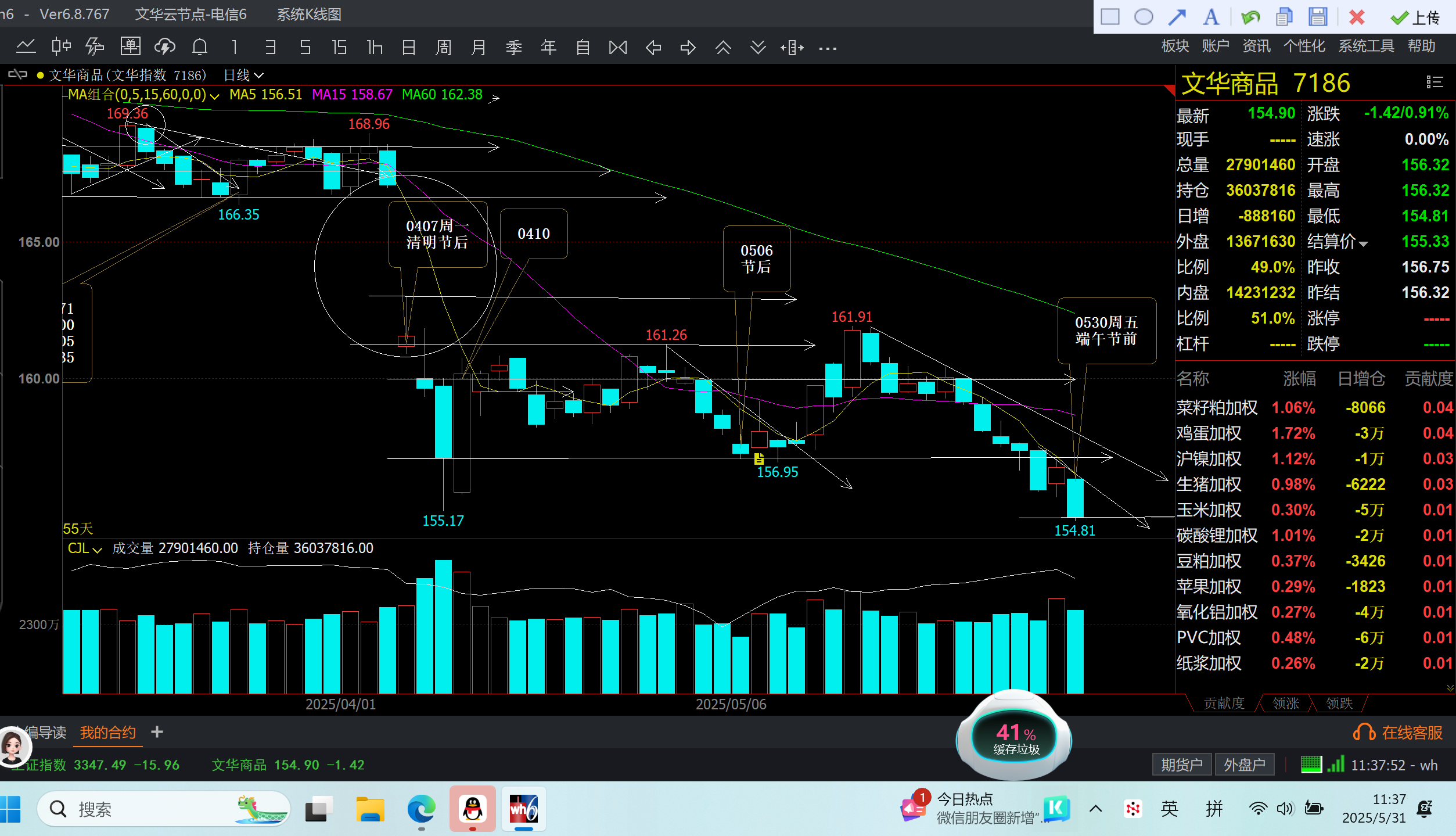Image resolution: width=1456 pixels, height=836 pixels.
Task: Expand the 日线 period dropdown
Action: 243,75
